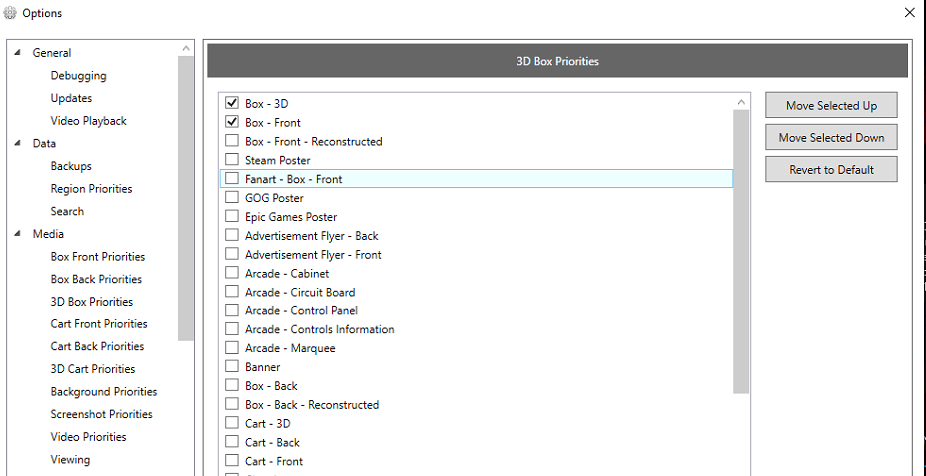Select 3D Box Priorities in sidebar

coord(92,302)
